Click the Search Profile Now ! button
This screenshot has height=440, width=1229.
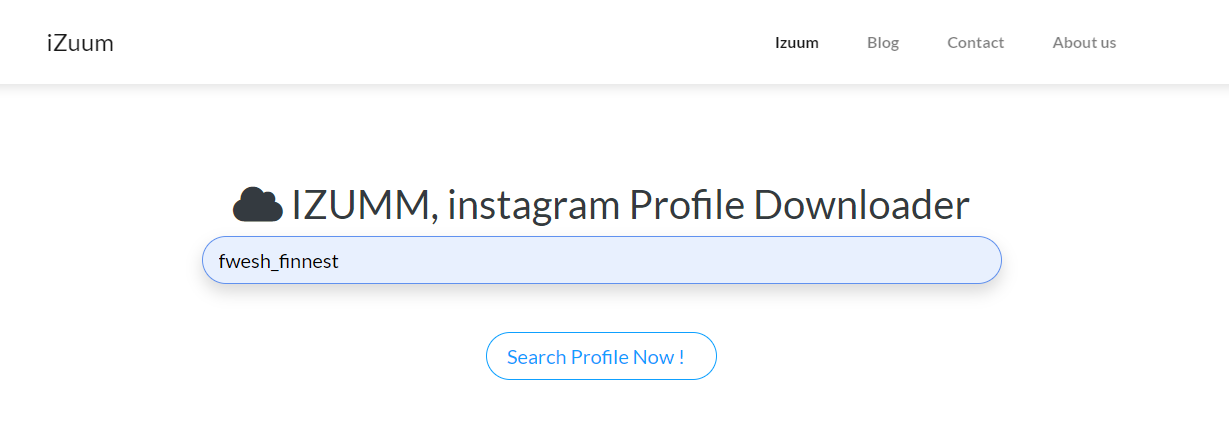click(x=601, y=356)
